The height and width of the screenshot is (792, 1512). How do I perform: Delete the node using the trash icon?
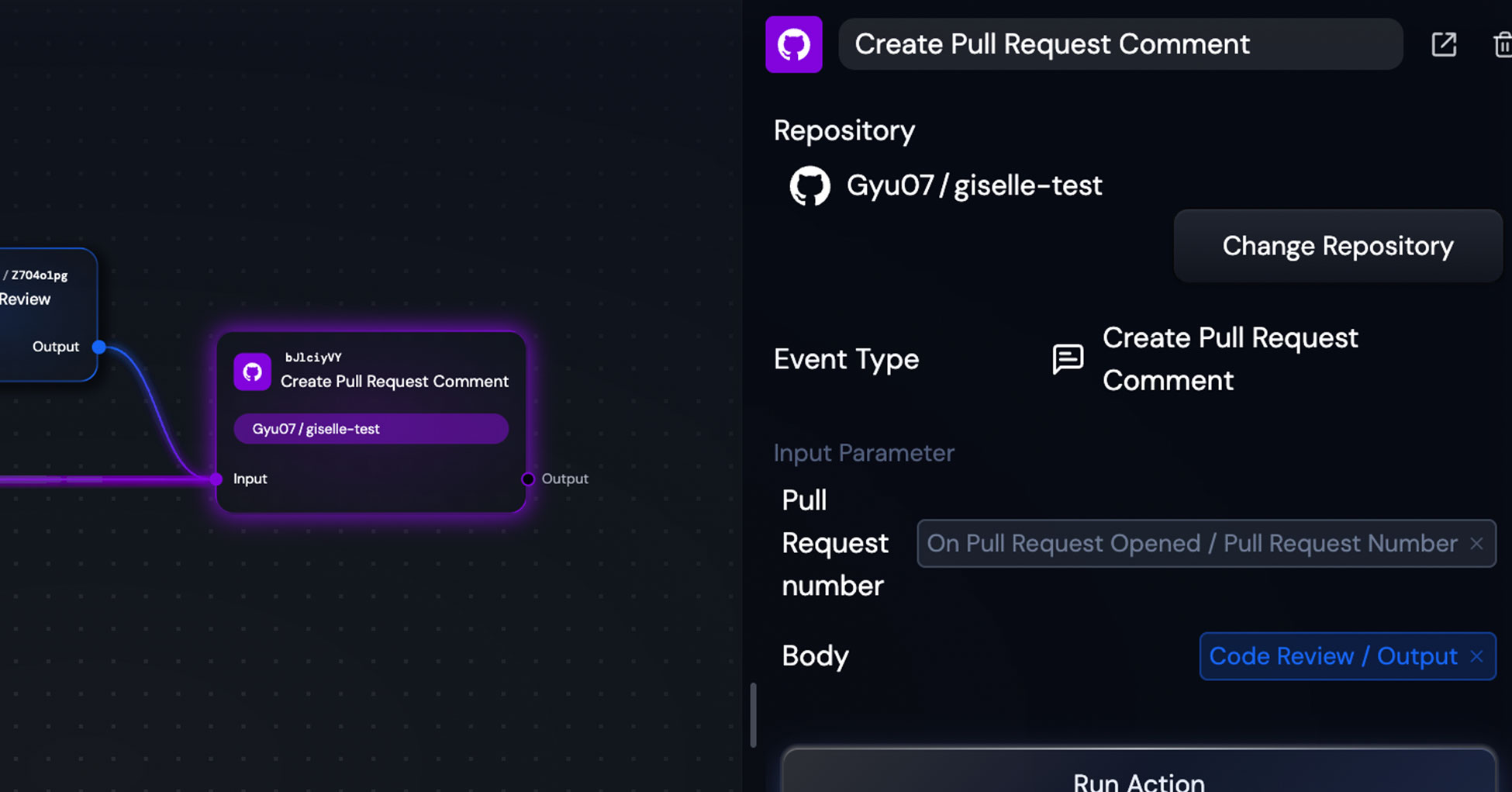coord(1501,45)
